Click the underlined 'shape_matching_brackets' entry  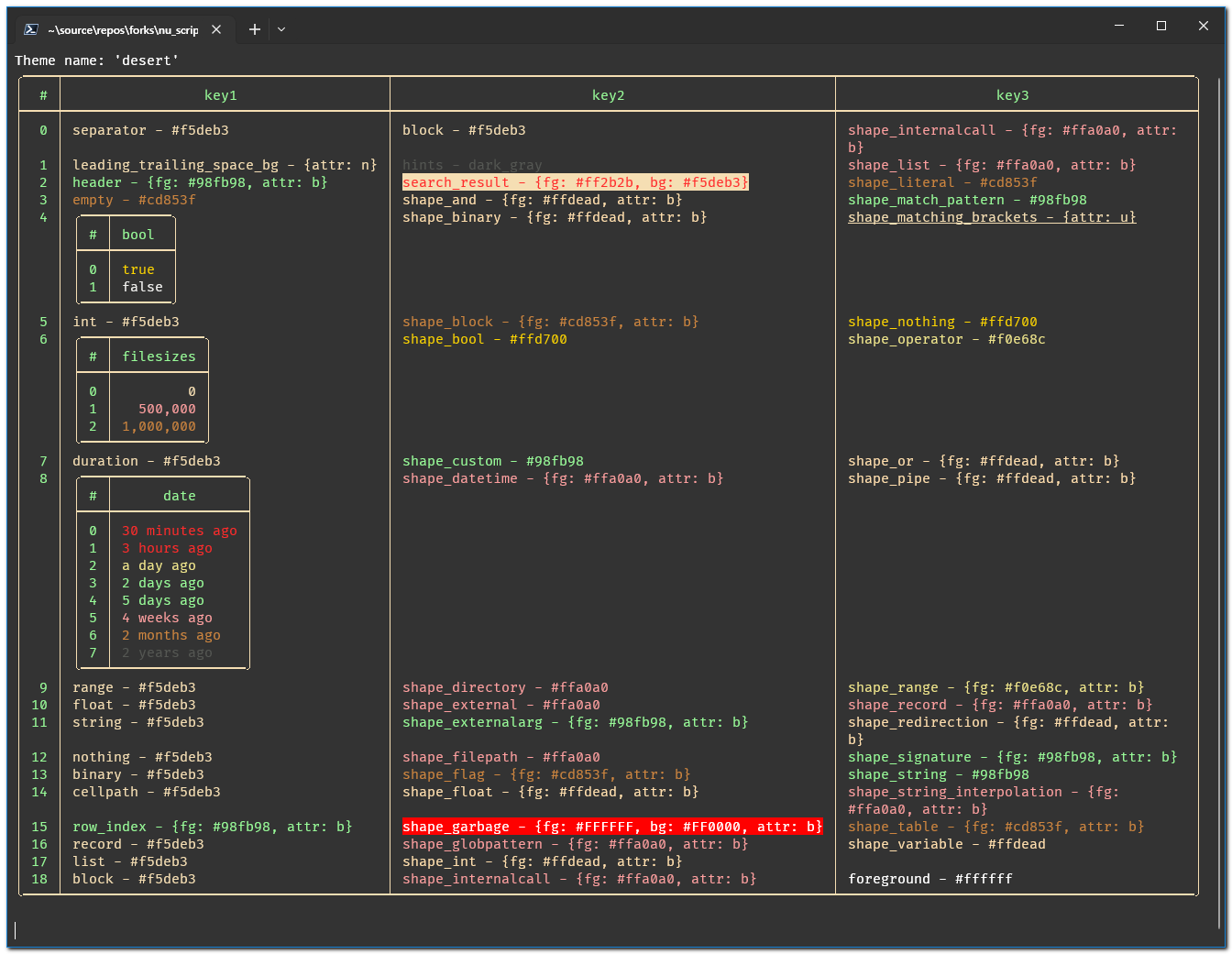tap(992, 217)
